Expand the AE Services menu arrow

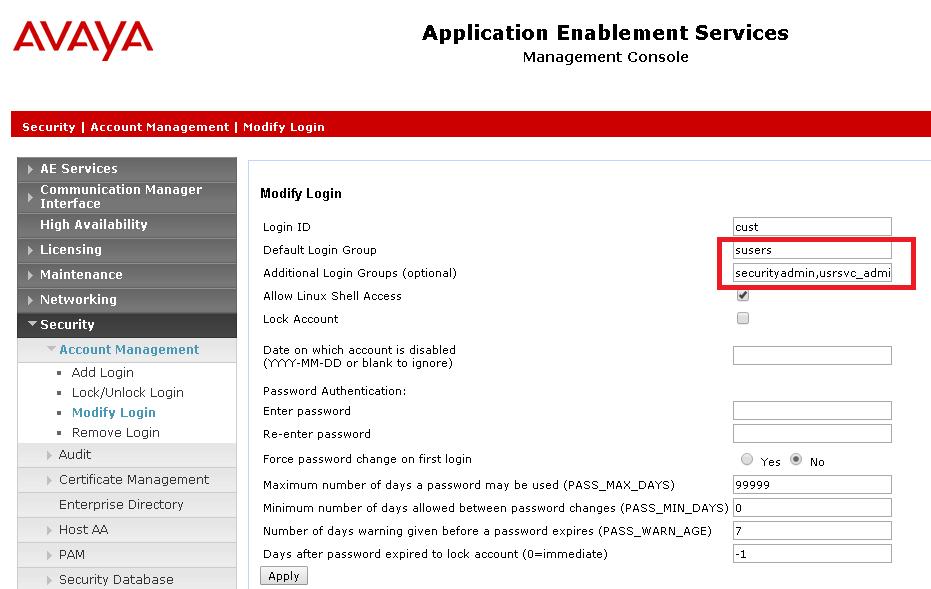click(x=30, y=169)
